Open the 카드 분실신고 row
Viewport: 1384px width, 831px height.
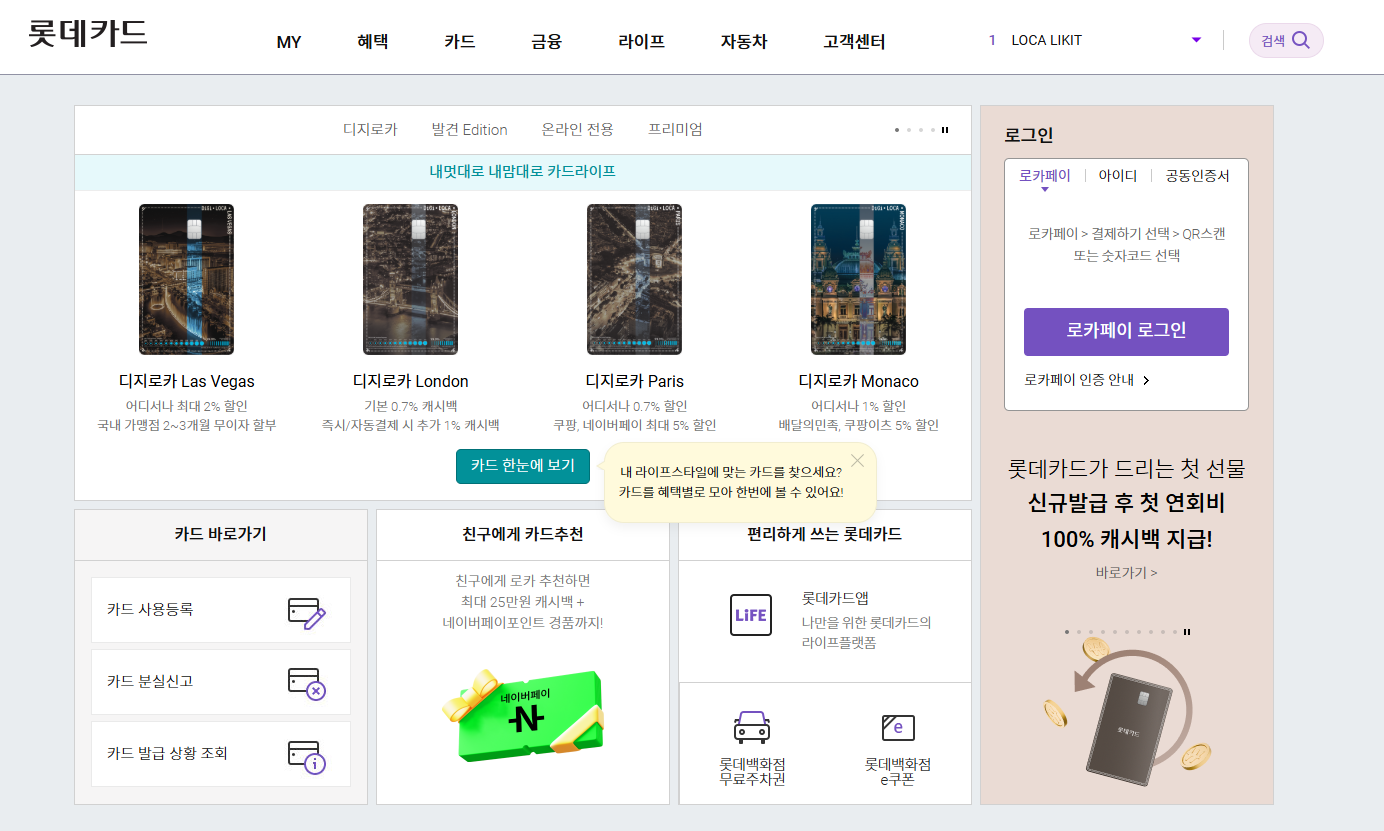point(221,682)
